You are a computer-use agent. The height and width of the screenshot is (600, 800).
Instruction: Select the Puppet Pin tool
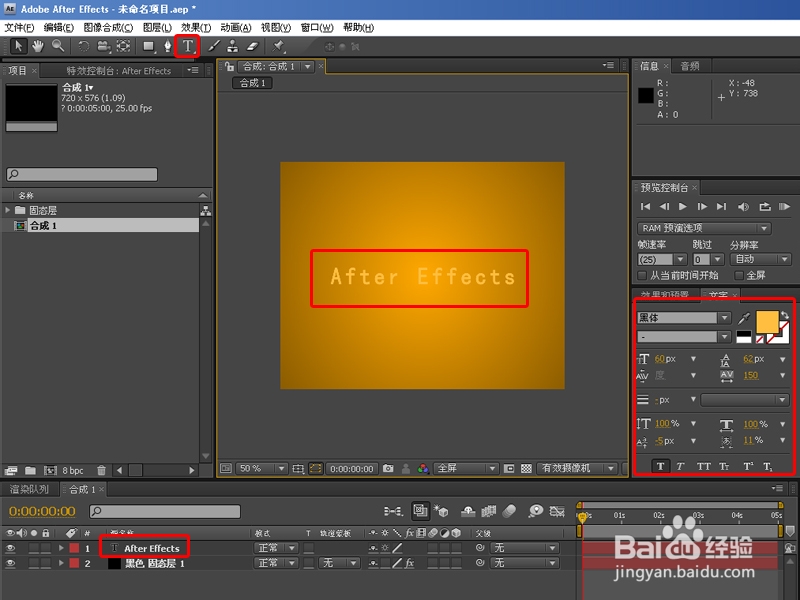pyautogui.click(x=278, y=46)
